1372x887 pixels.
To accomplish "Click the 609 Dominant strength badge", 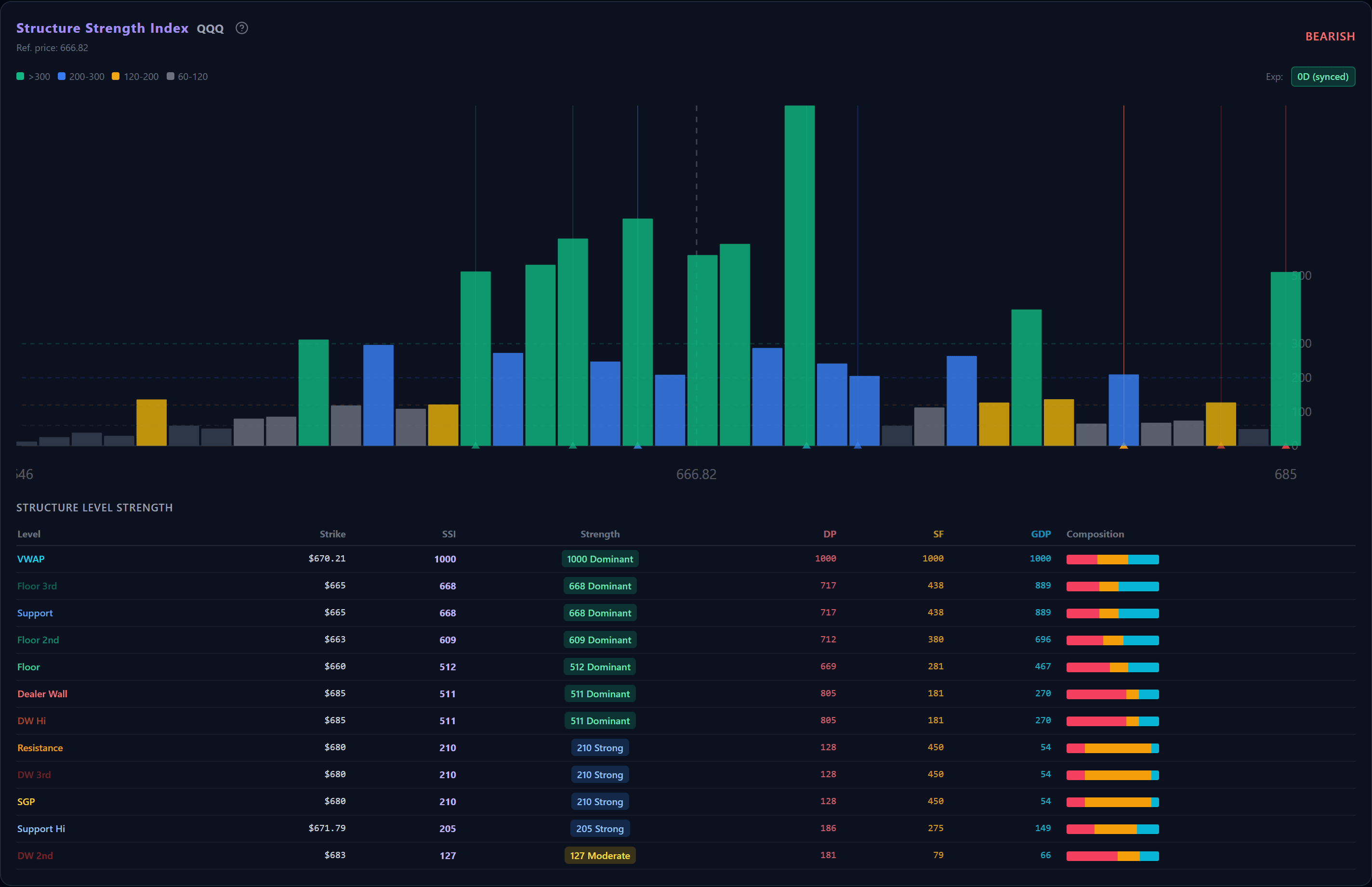I will [x=600, y=640].
